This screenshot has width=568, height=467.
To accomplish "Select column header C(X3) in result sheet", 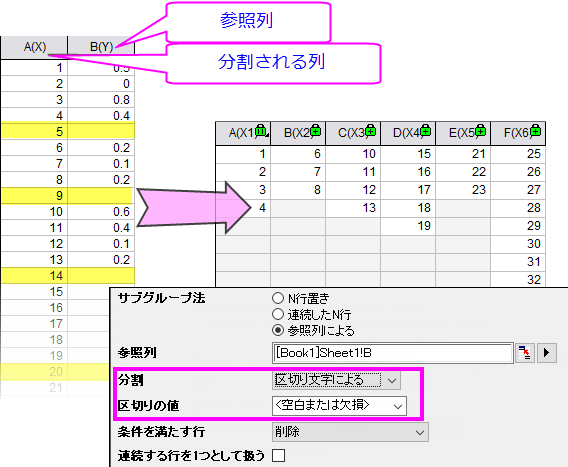I will pyautogui.click(x=353, y=133).
